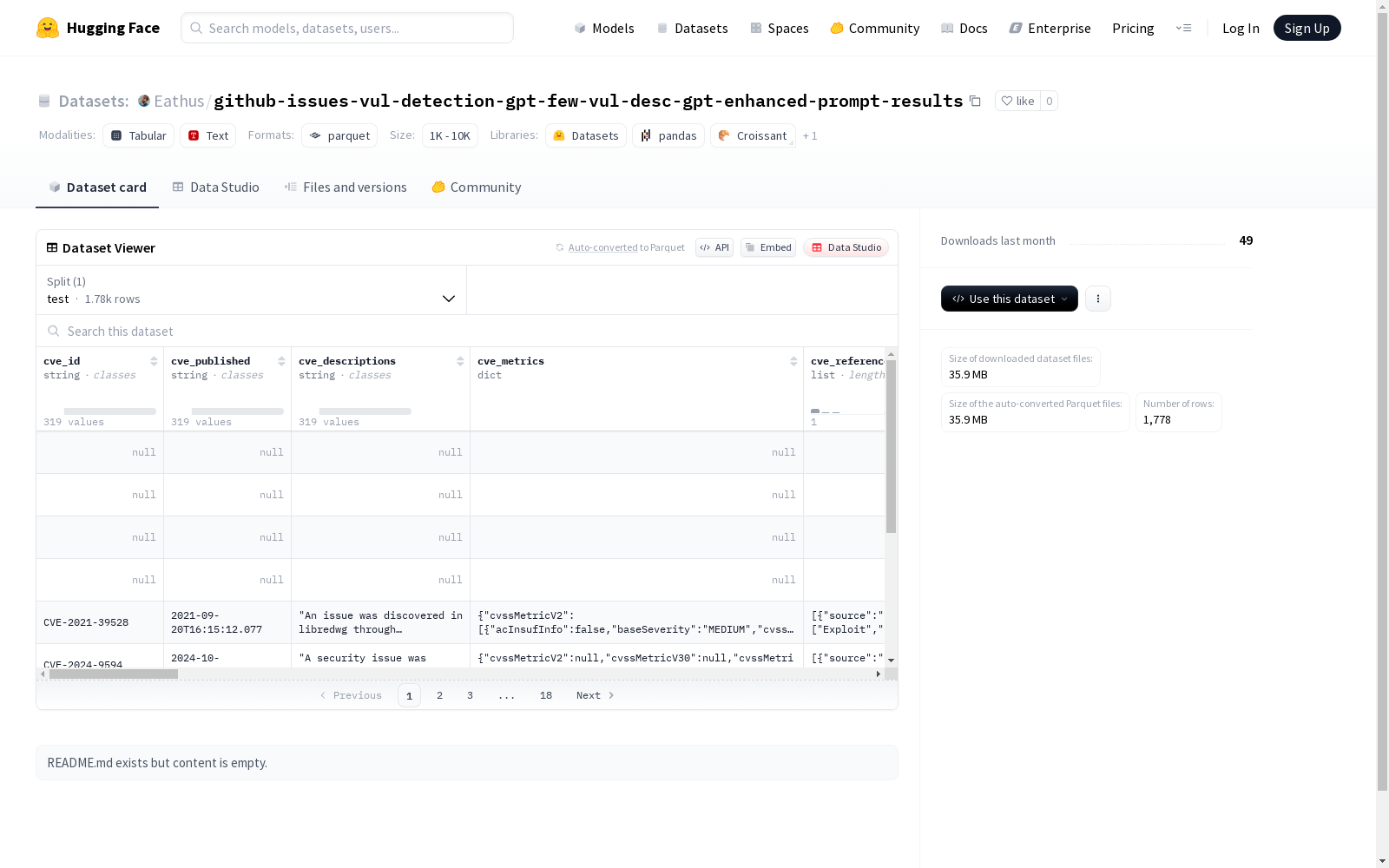Screen dimensions: 1389x868
Task: Open Spaces in the top navigation
Action: coord(780,28)
